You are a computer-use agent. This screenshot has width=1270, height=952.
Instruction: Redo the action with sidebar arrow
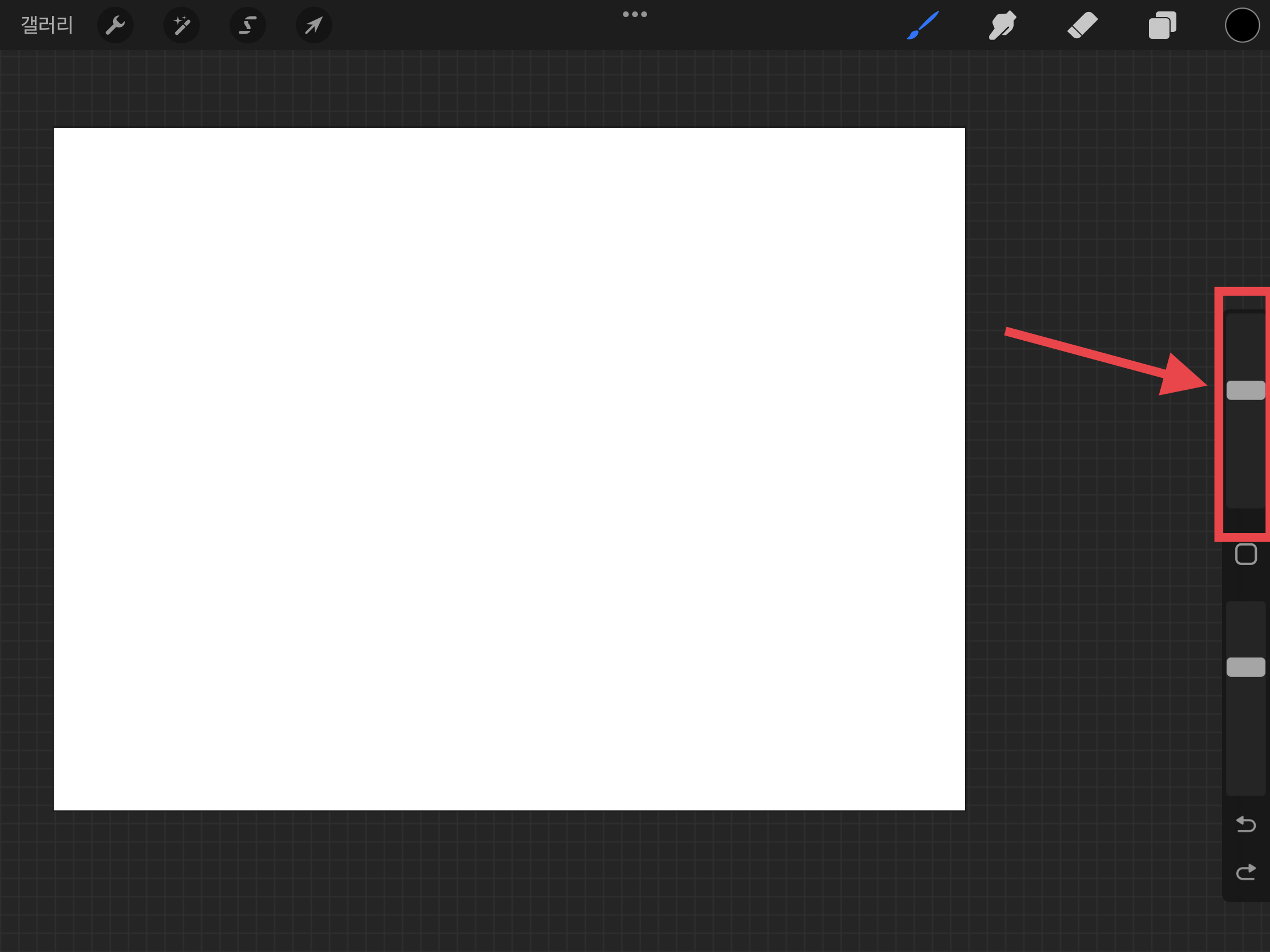1245,872
